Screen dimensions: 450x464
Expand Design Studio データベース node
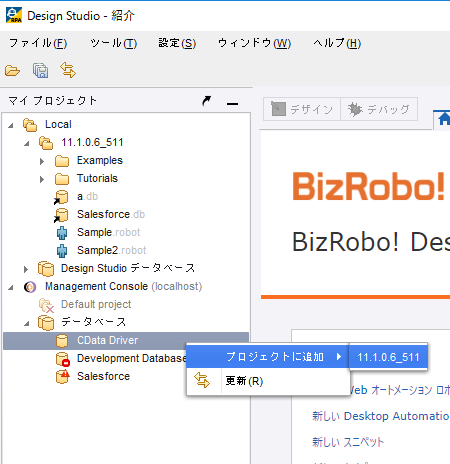point(26,269)
